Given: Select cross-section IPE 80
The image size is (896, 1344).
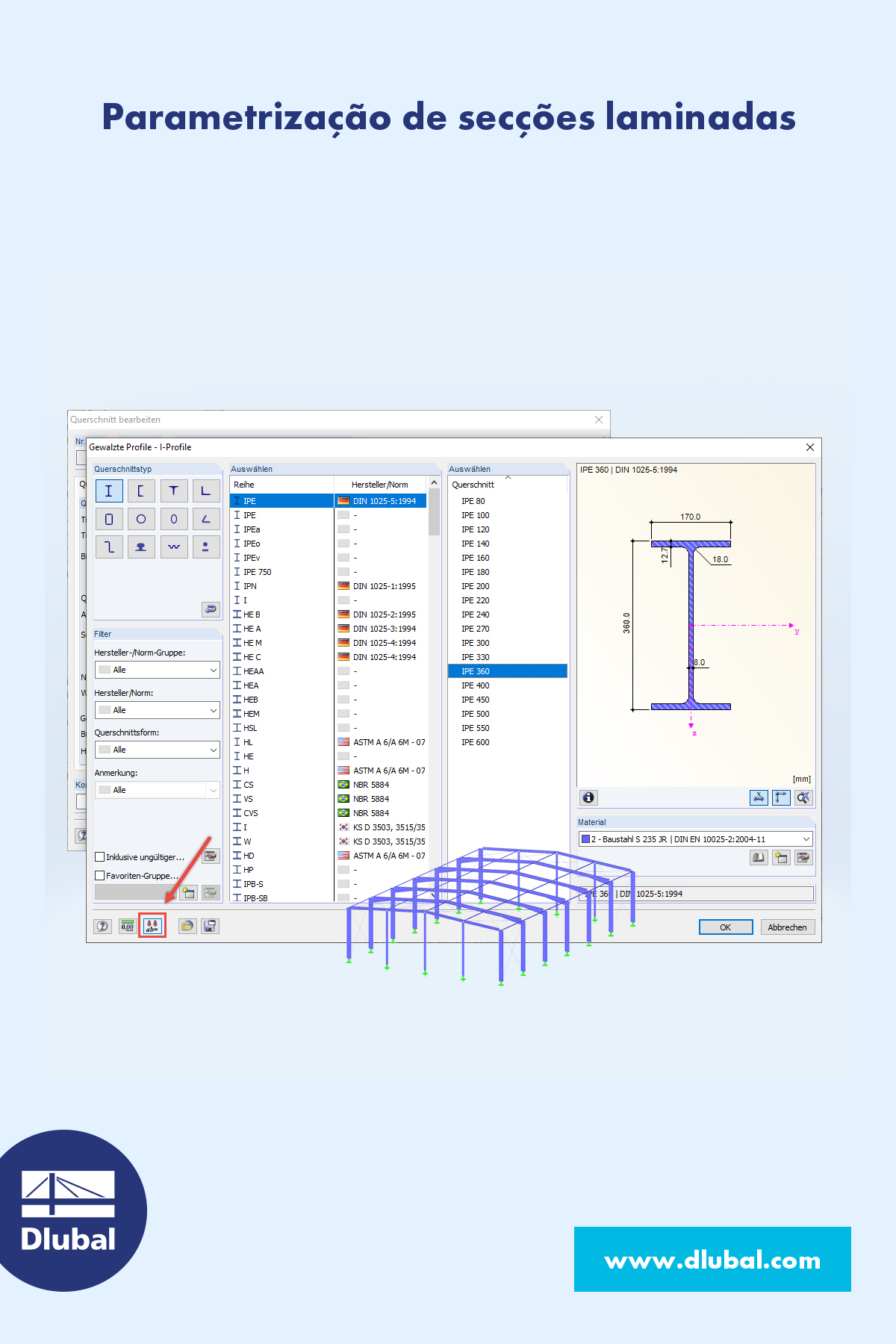Looking at the screenshot, I should click(x=508, y=501).
